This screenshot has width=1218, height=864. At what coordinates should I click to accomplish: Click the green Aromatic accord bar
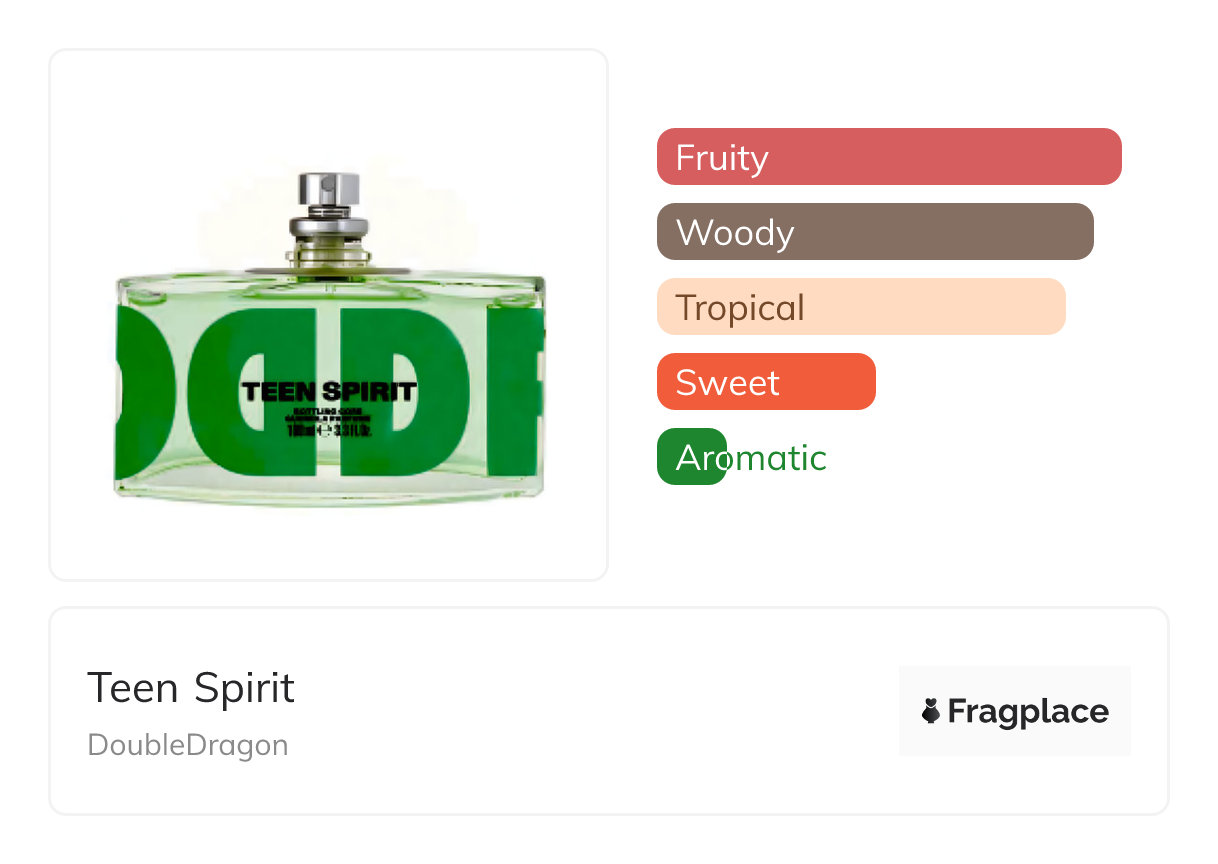(691, 457)
